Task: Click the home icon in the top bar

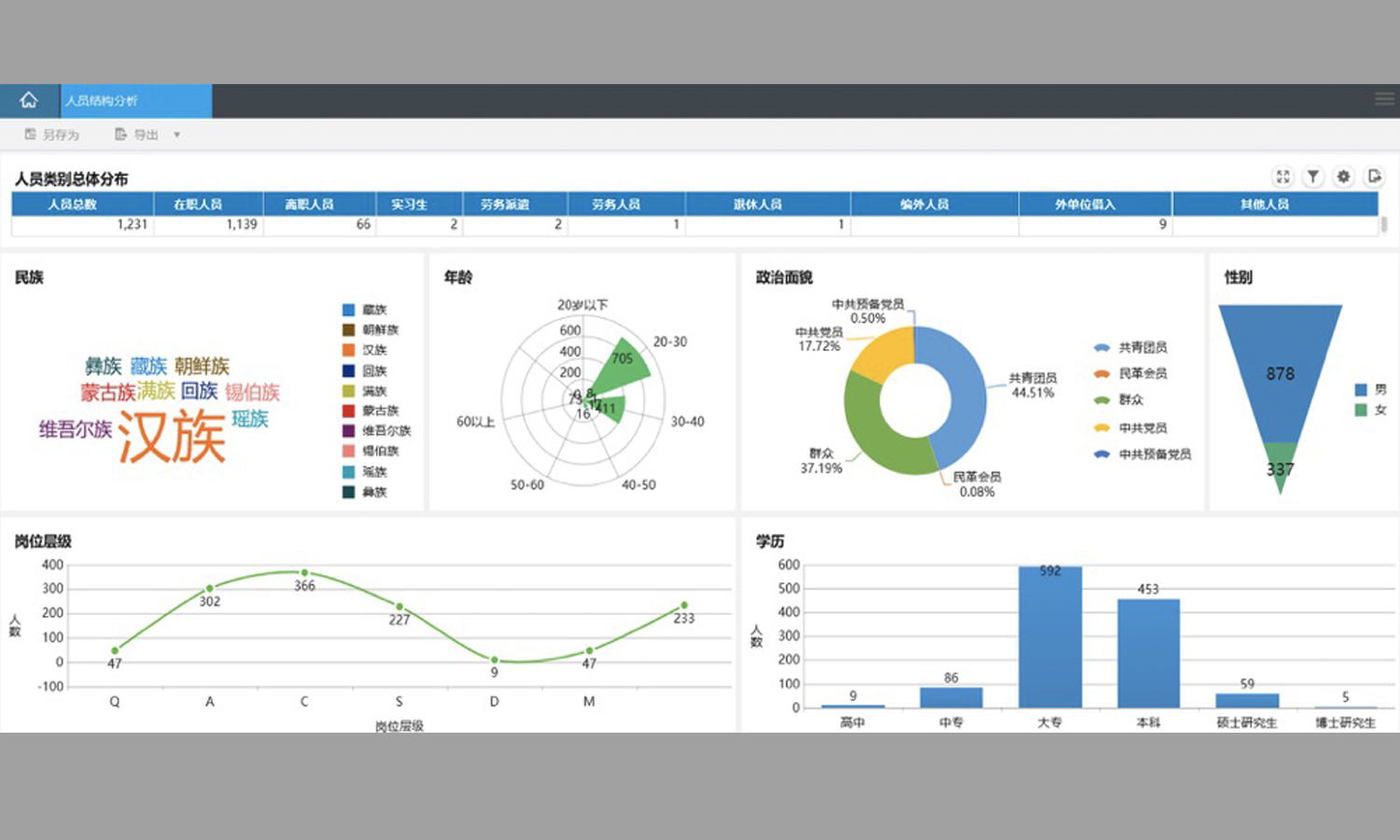Action: 29,101
